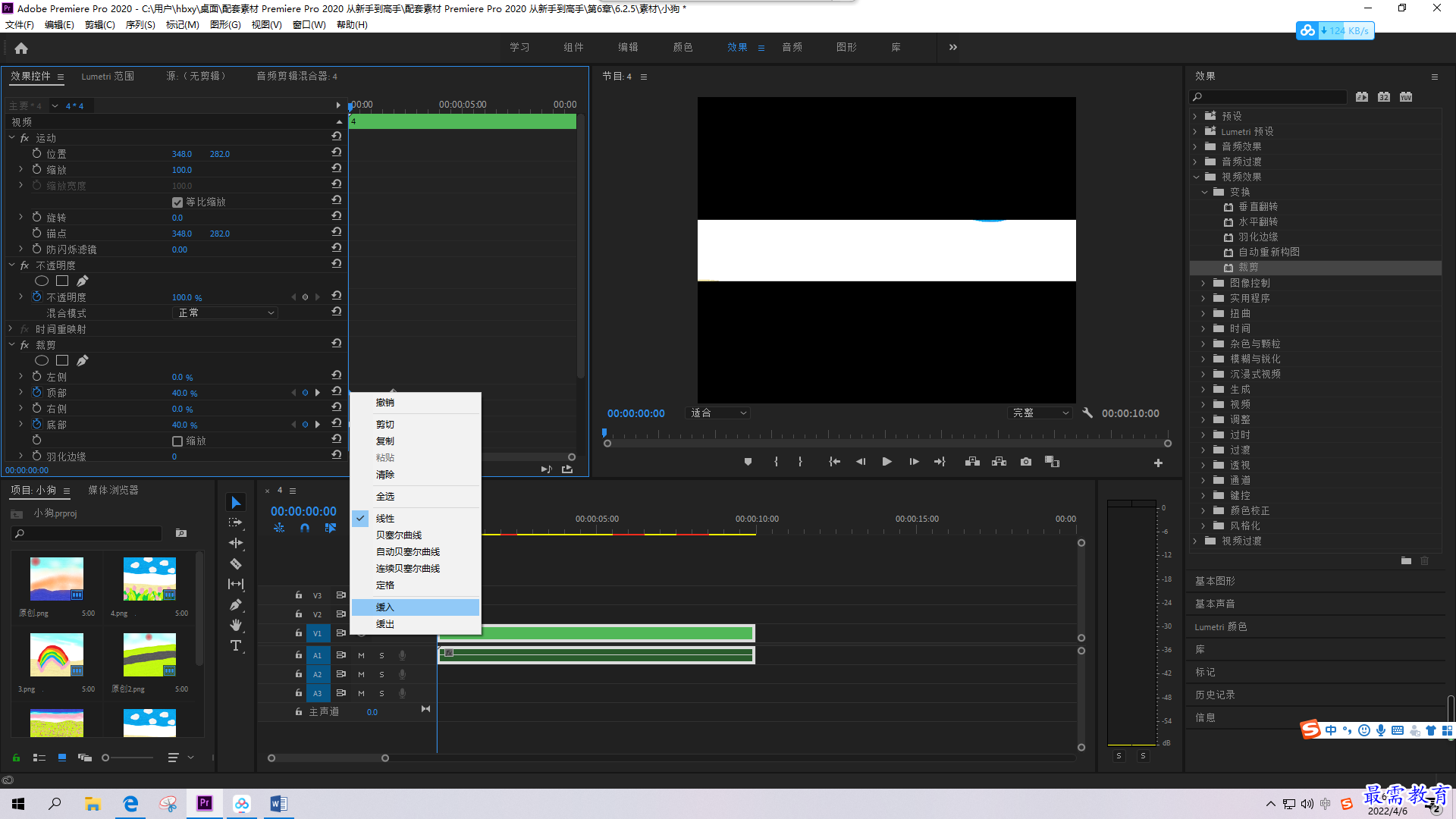Open the blend mode dropdown
The height and width of the screenshot is (819, 1456).
click(x=225, y=313)
